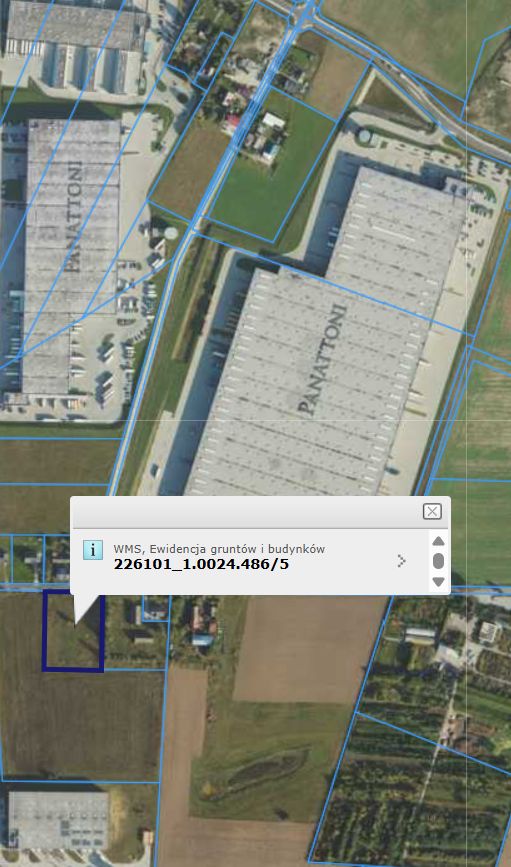This screenshot has height=867, width=511.
Task: Click the popup scrollbar thumb
Action: pos(438,561)
